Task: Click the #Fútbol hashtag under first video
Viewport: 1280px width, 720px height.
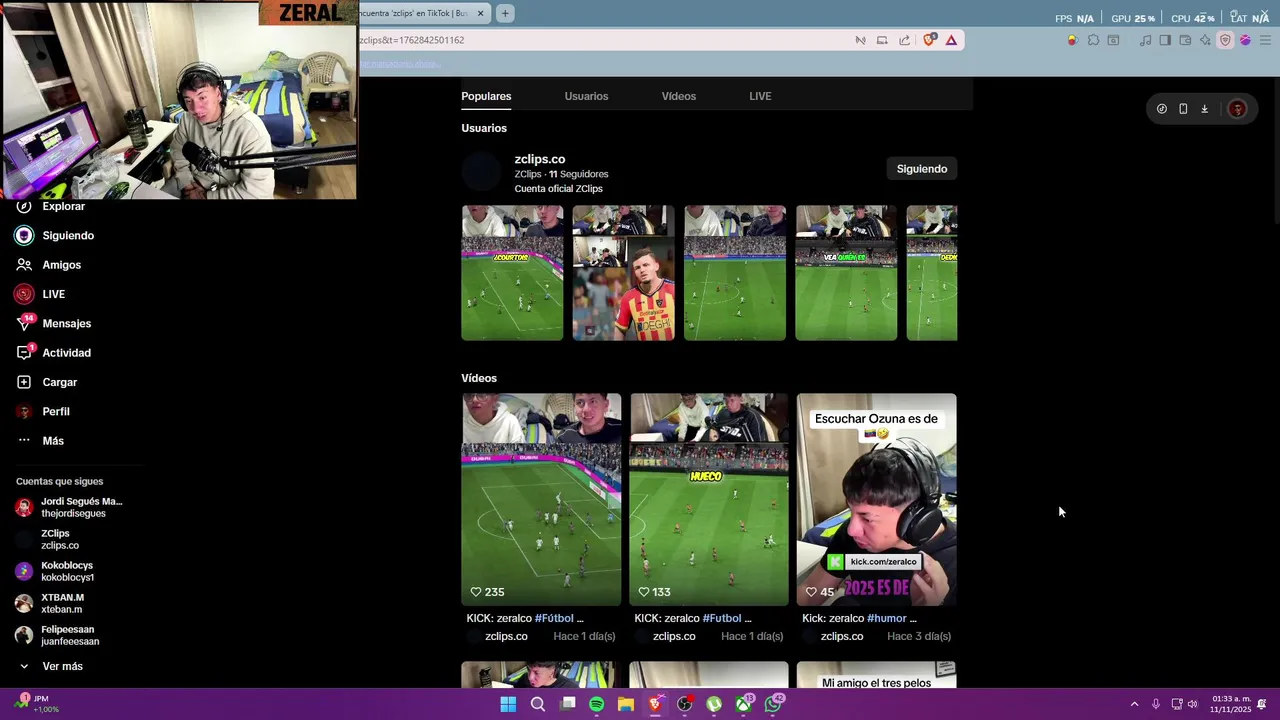Action: pyautogui.click(x=553, y=618)
